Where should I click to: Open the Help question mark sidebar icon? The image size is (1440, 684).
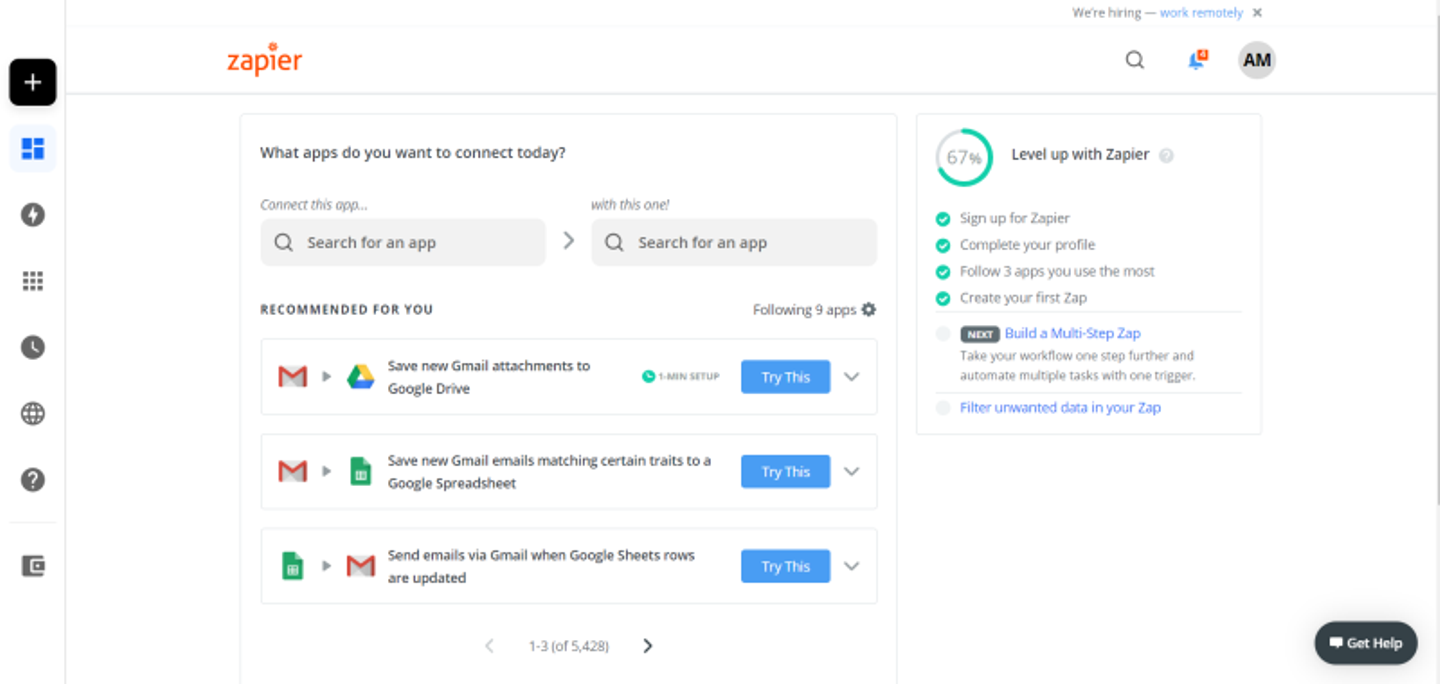click(x=33, y=480)
